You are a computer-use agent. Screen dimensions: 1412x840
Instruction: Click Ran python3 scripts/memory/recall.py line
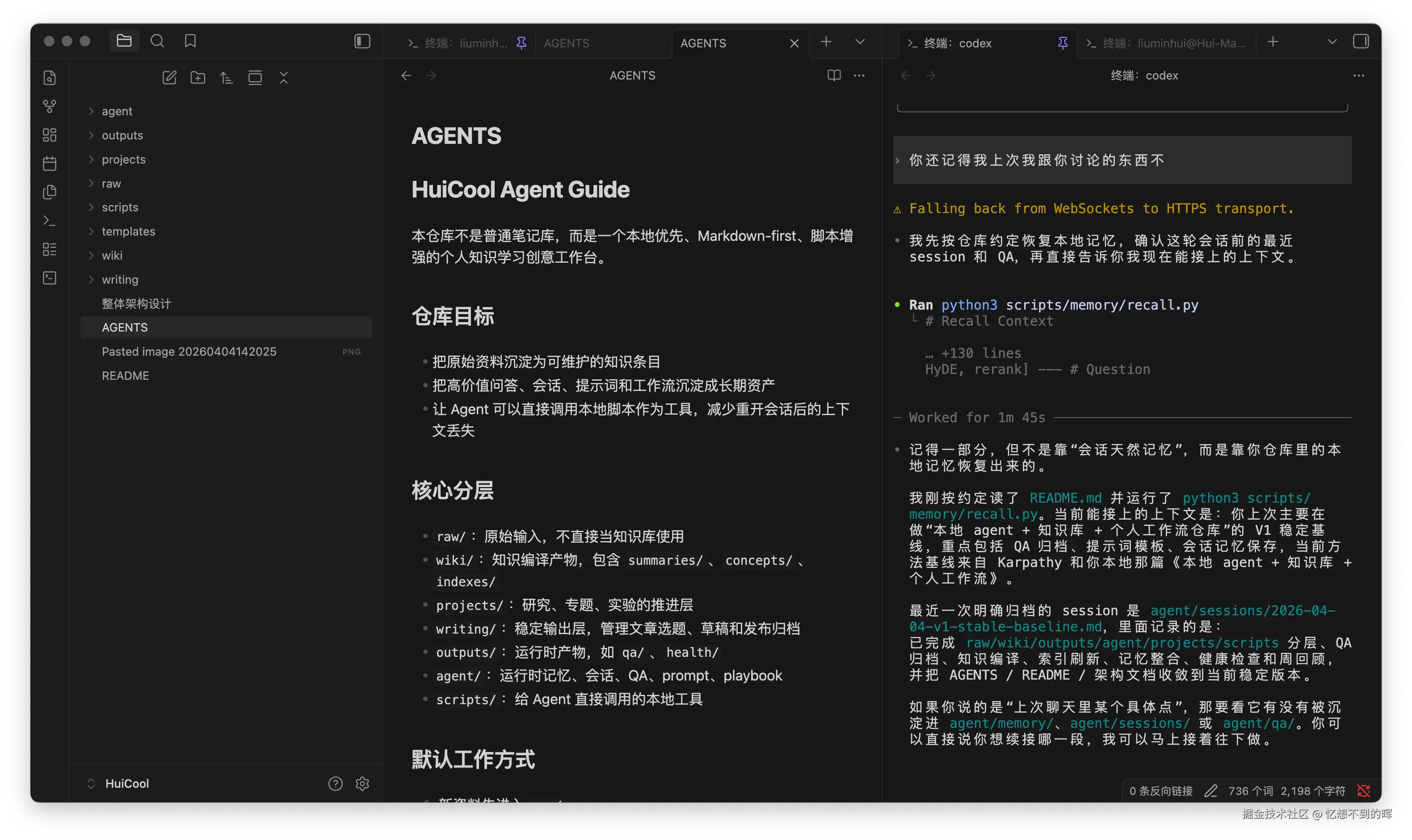point(1053,305)
